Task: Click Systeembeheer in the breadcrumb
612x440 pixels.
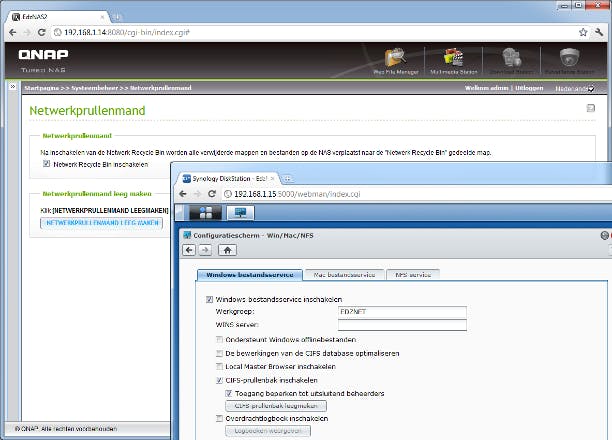Action: pyautogui.click(x=94, y=88)
